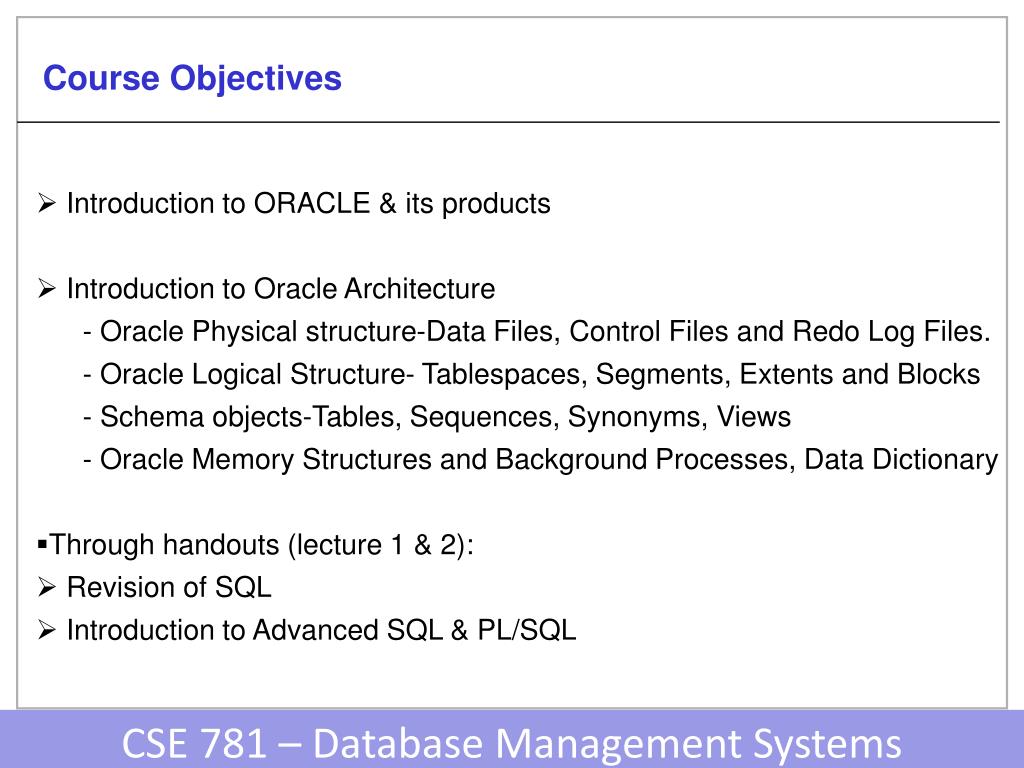Click the 'Oracle Memory Structures and Background Processes' line
Viewport: 1024px width, 768px height.
click(x=541, y=459)
